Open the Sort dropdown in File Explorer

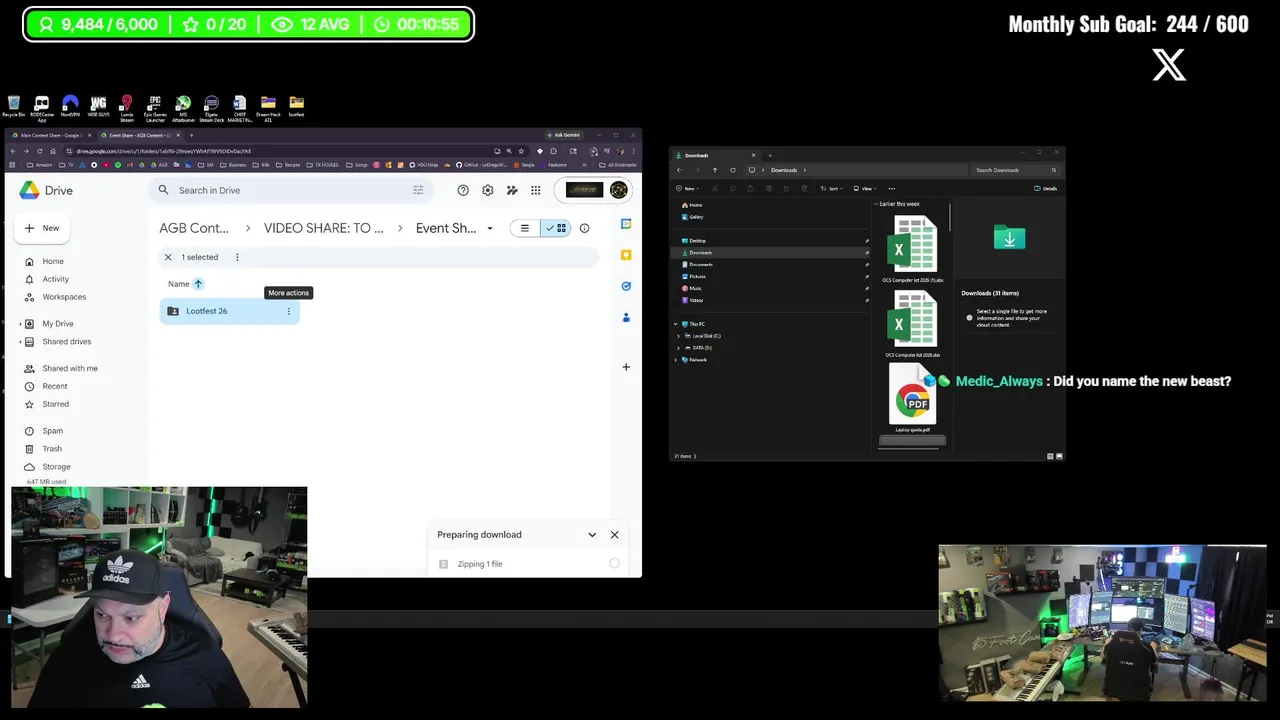pos(832,188)
